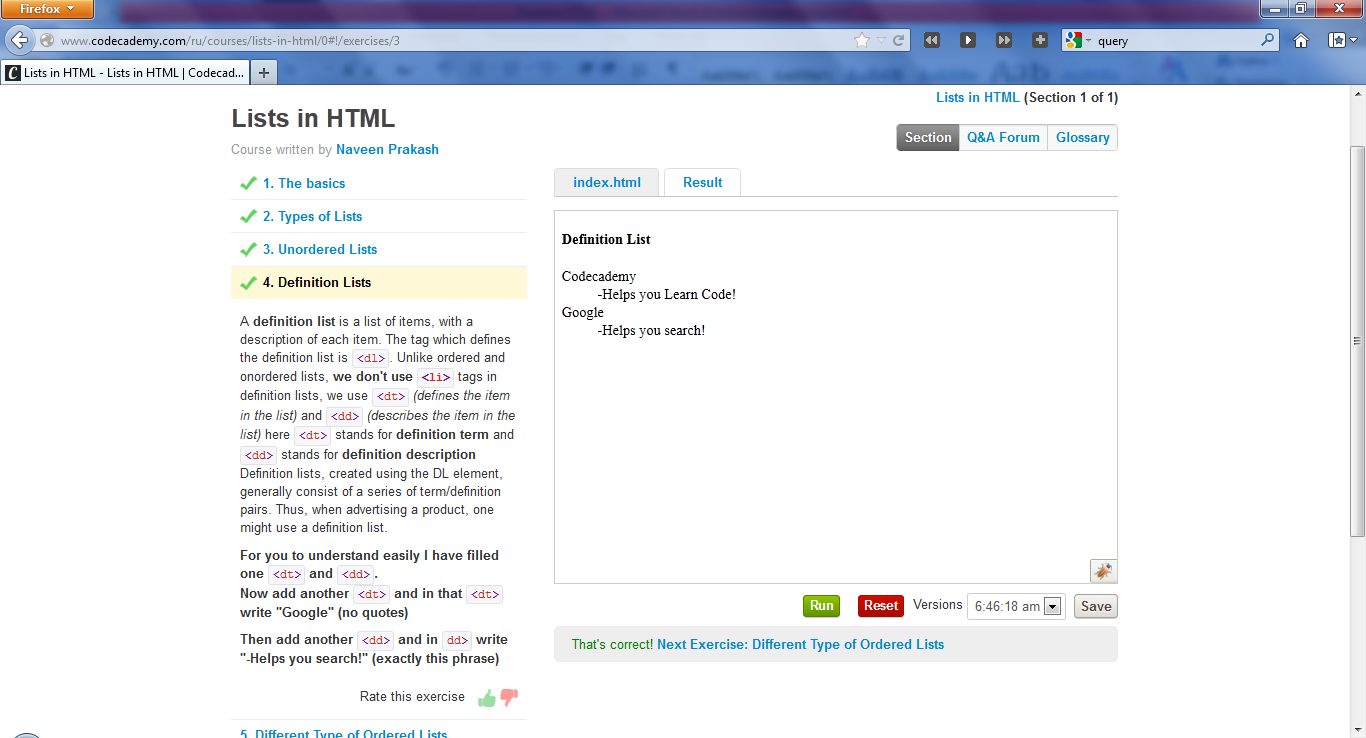Switch to the Result tab

tap(702, 182)
